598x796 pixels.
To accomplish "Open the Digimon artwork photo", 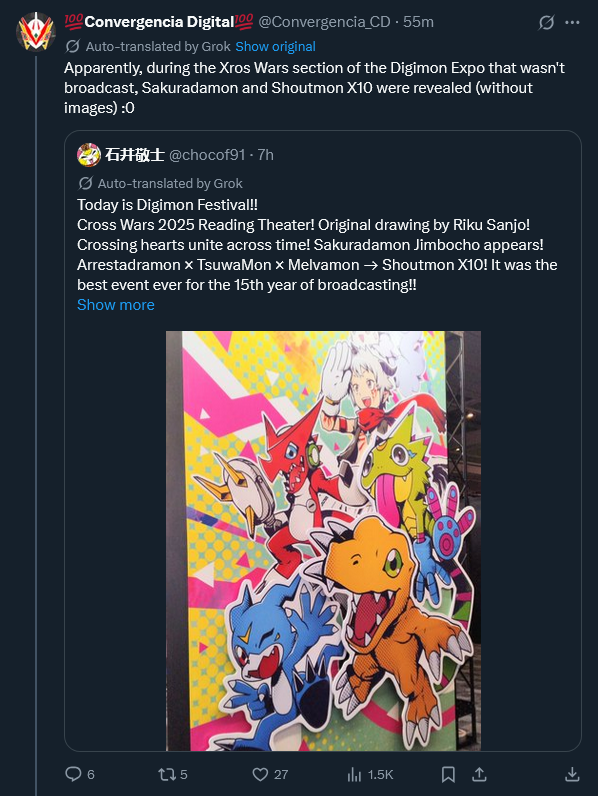I will 323,541.
